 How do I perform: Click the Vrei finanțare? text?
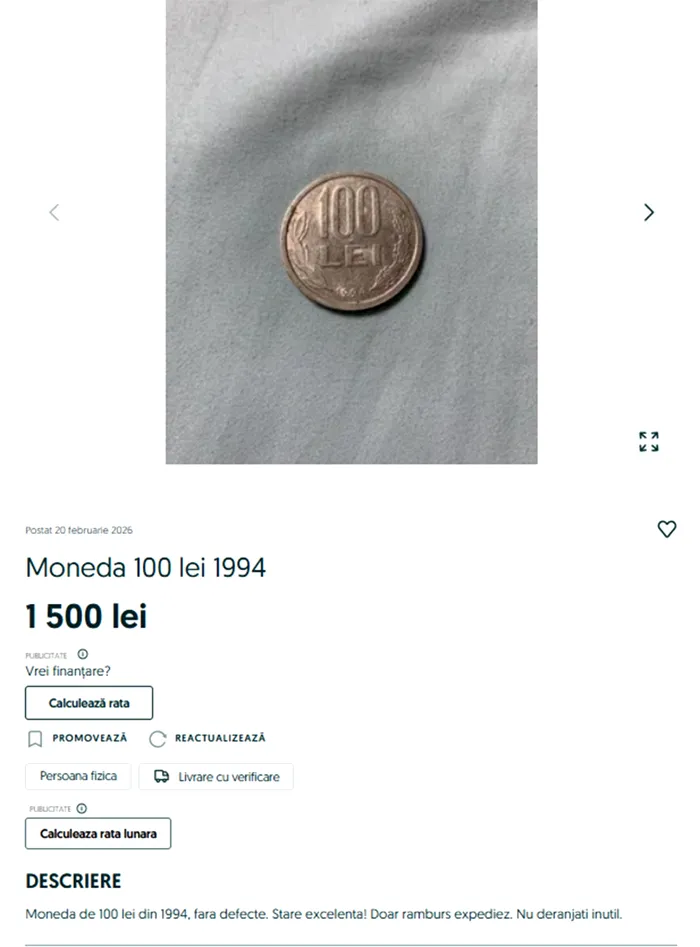point(68,671)
